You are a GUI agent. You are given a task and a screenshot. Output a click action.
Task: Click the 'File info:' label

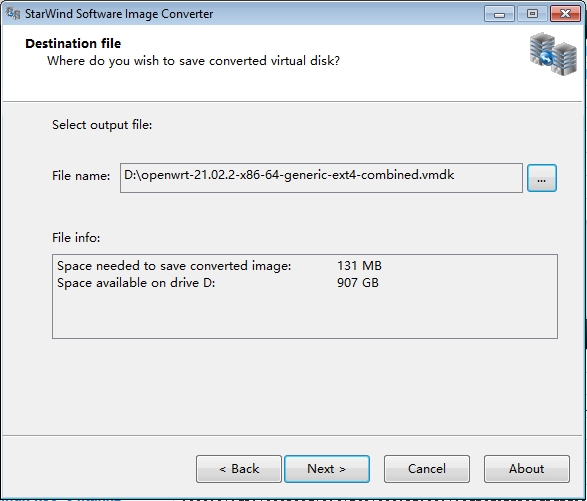point(76,238)
